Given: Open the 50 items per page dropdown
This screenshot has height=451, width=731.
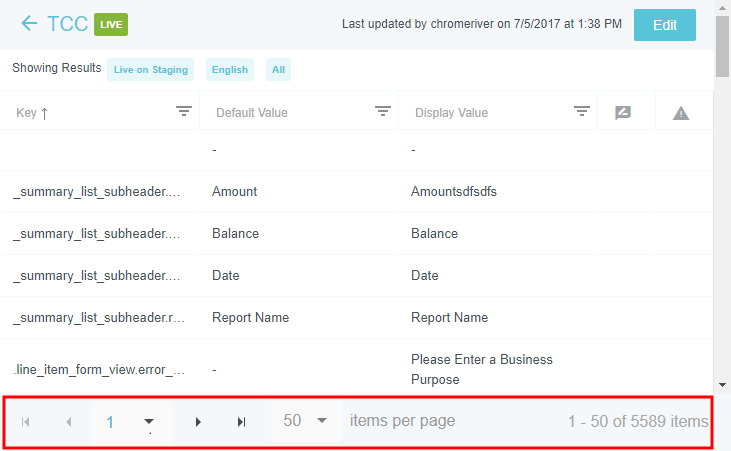Looking at the screenshot, I should coord(321,421).
